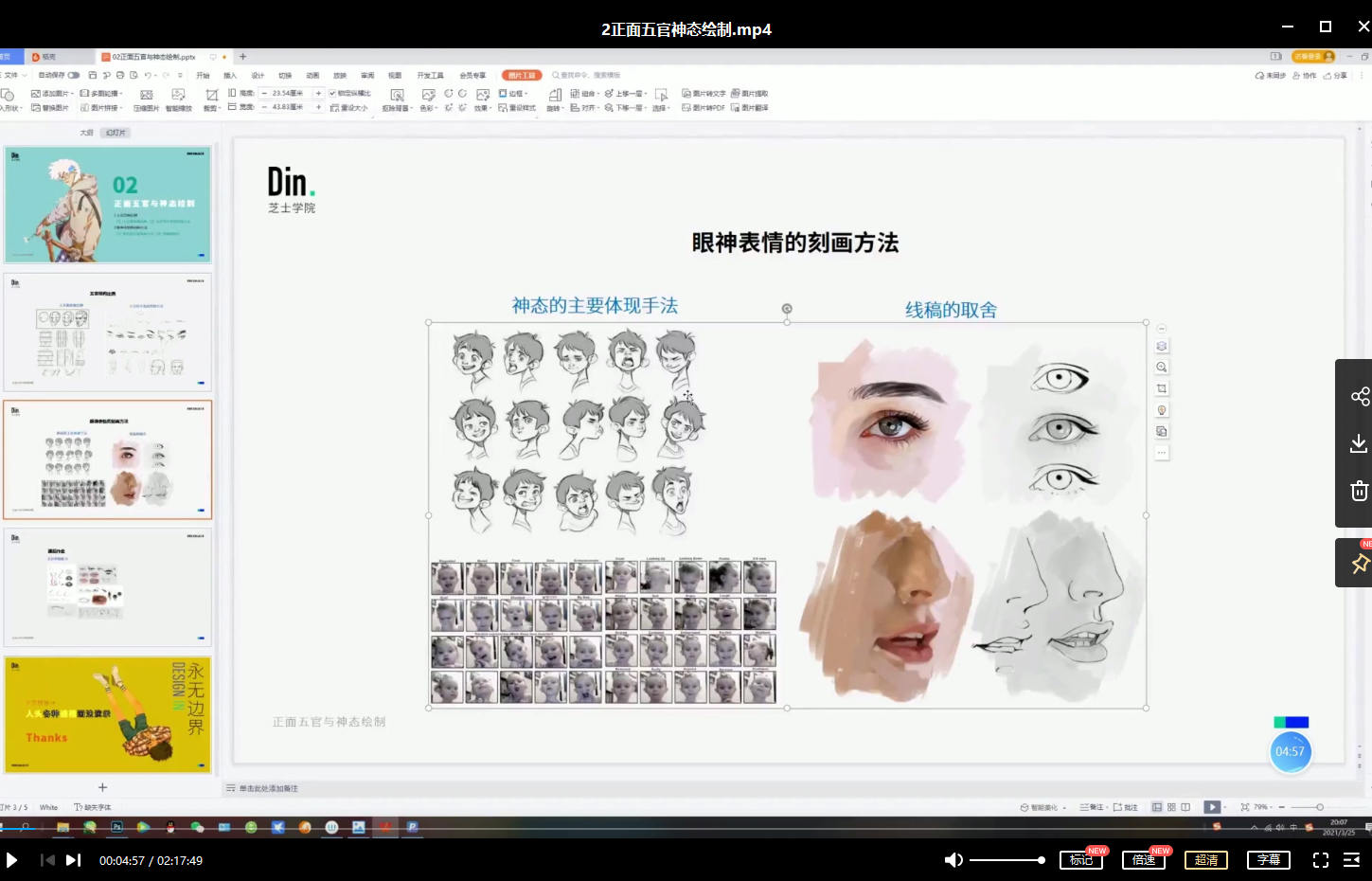
Task: Toggle the auto-save switch
Action: pos(73,75)
